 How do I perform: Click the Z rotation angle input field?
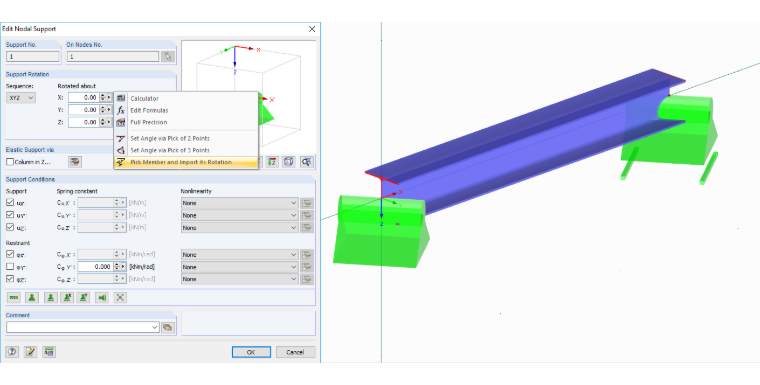[x=83, y=122]
